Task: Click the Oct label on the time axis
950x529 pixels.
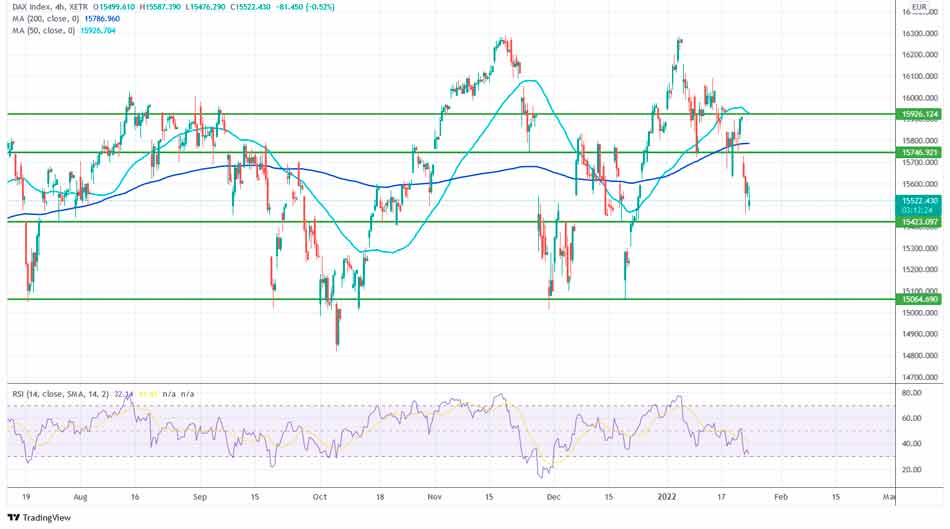Action: tap(320, 497)
